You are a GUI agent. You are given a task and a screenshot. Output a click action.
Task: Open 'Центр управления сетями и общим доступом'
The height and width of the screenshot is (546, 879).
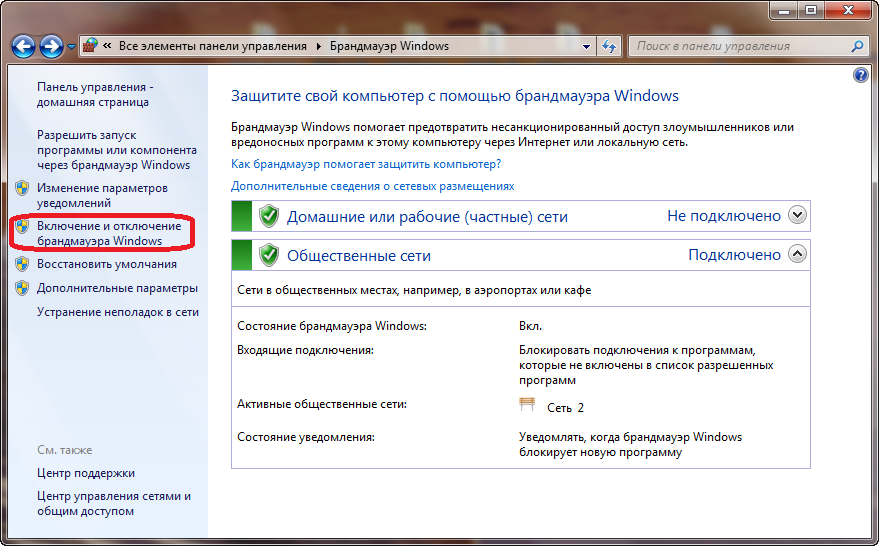point(114,503)
